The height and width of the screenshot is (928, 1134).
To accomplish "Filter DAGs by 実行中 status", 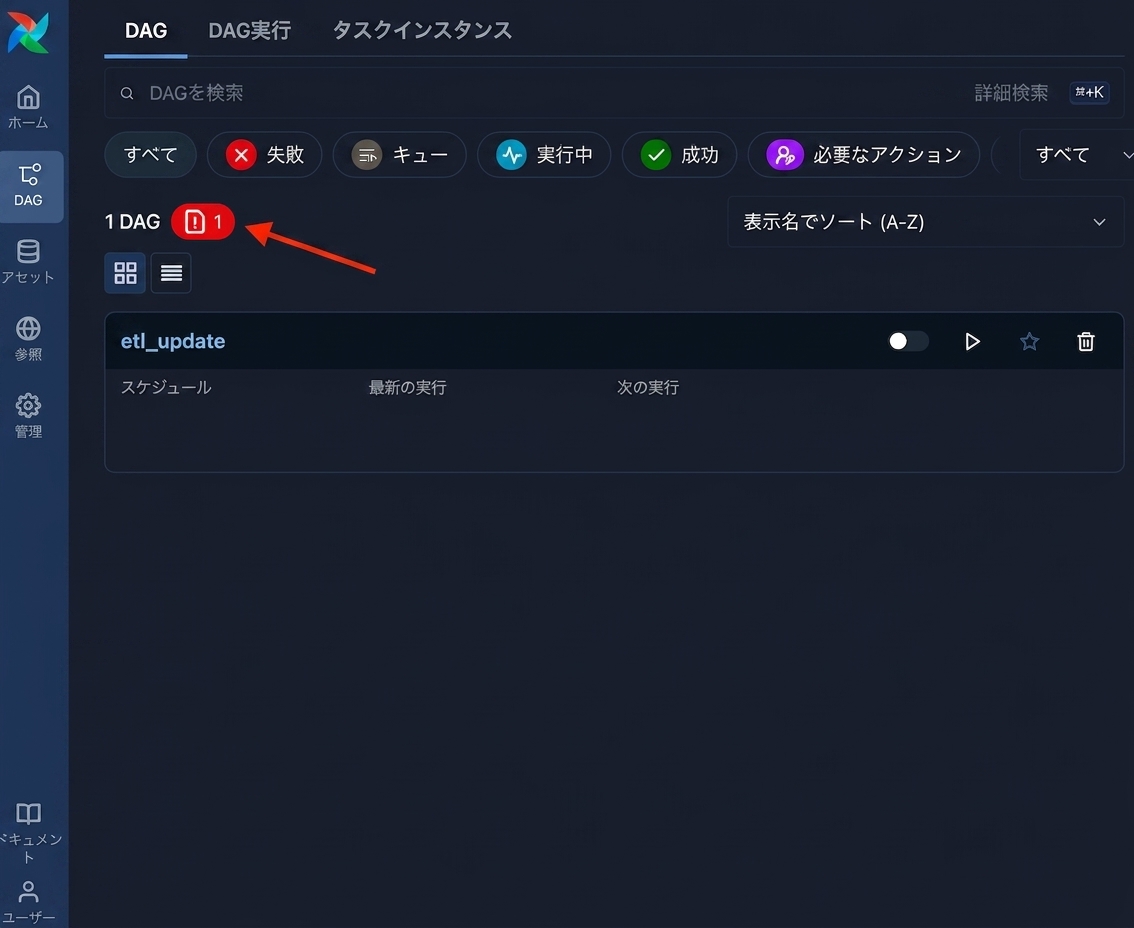I will pos(544,155).
